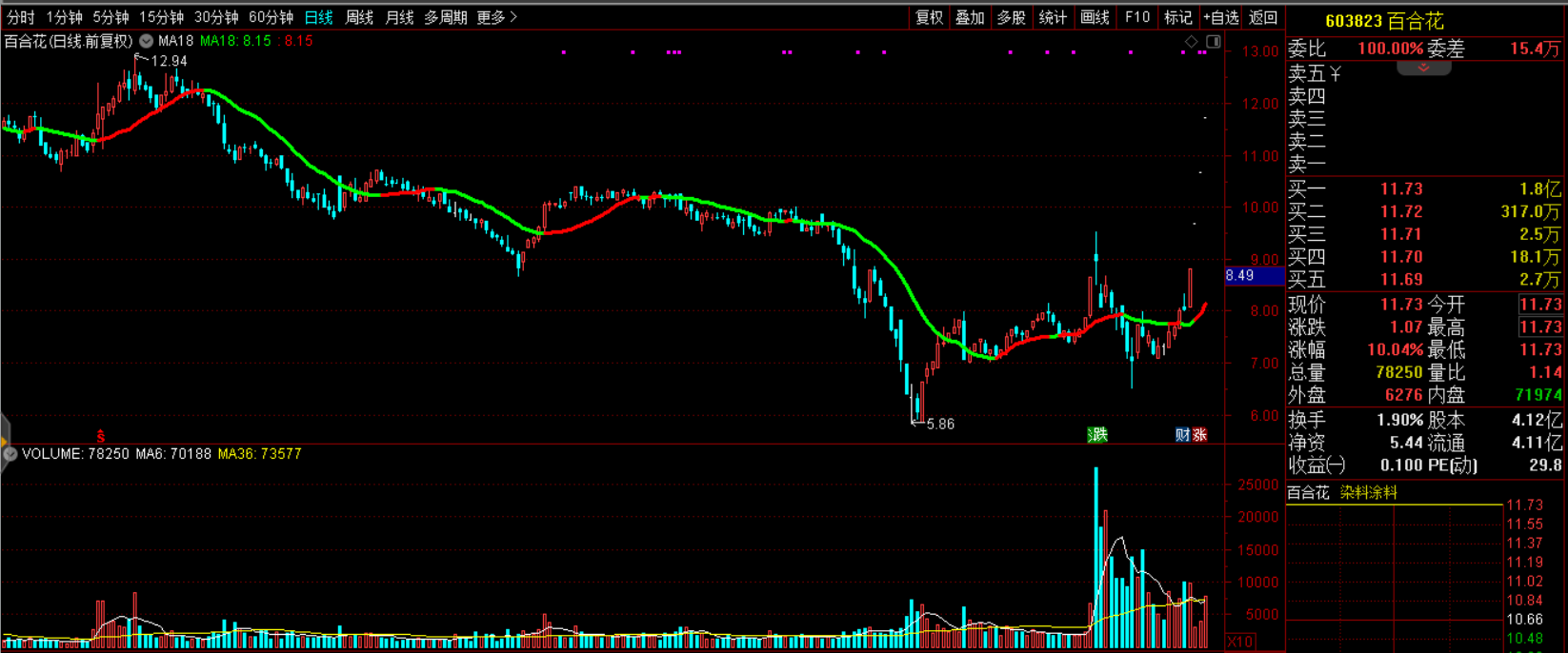Click the 换手 1.90% value

(x=1399, y=420)
